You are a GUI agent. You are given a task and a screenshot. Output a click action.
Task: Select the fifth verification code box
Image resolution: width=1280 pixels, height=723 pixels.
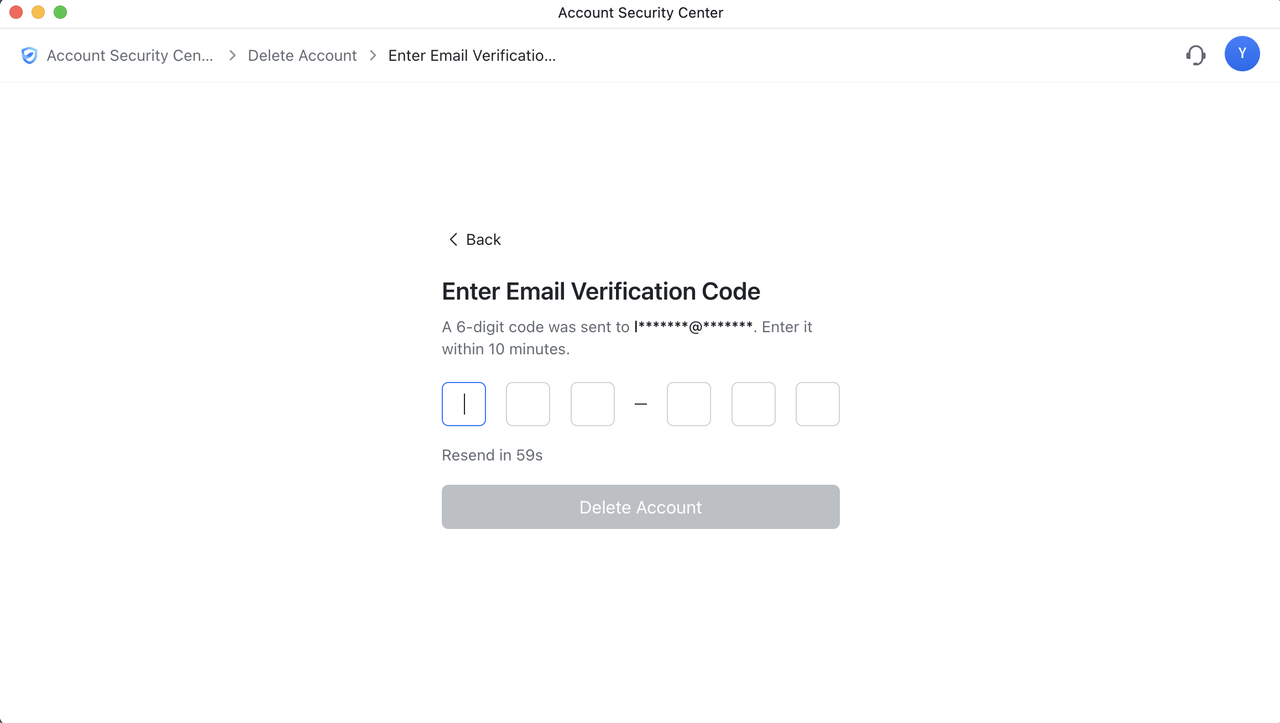tap(754, 404)
